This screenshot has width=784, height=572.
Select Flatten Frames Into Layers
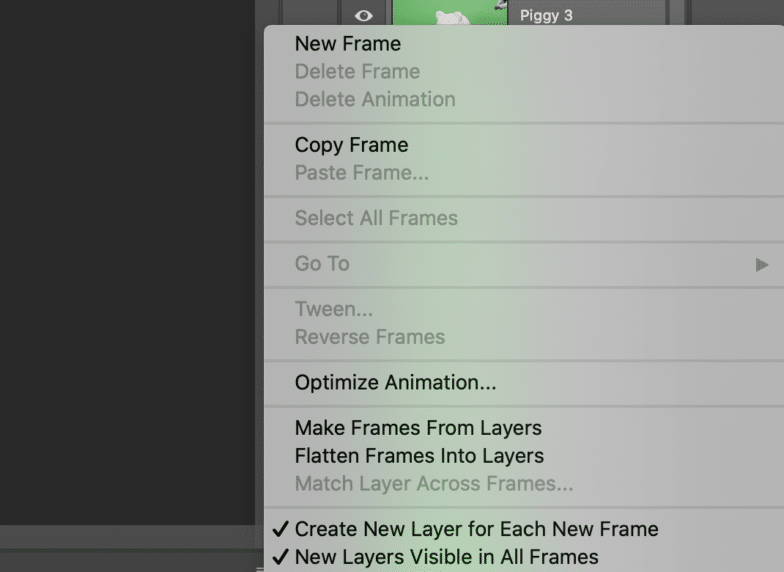(x=419, y=457)
